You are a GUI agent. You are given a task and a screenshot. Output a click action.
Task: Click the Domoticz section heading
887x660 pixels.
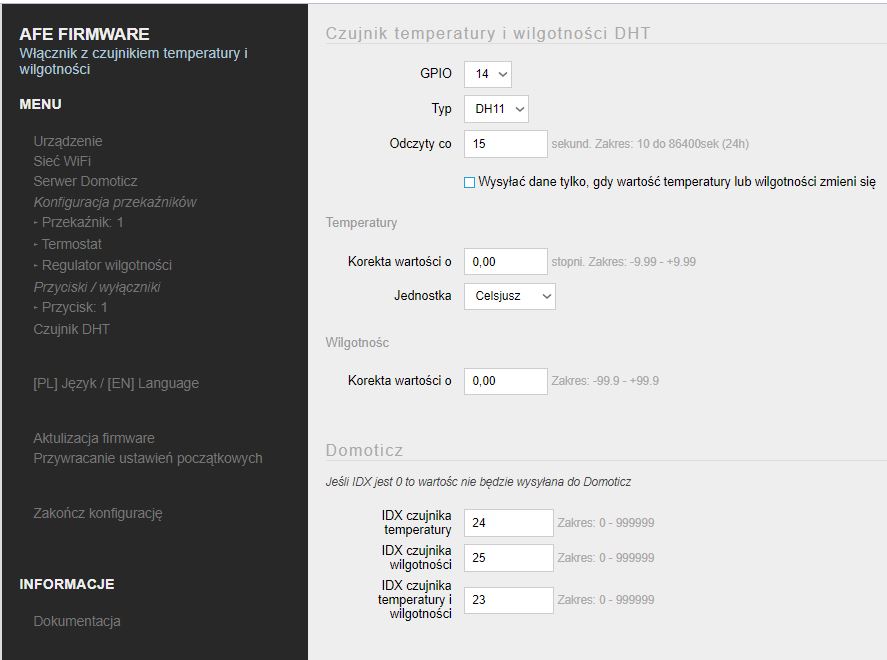[364, 451]
